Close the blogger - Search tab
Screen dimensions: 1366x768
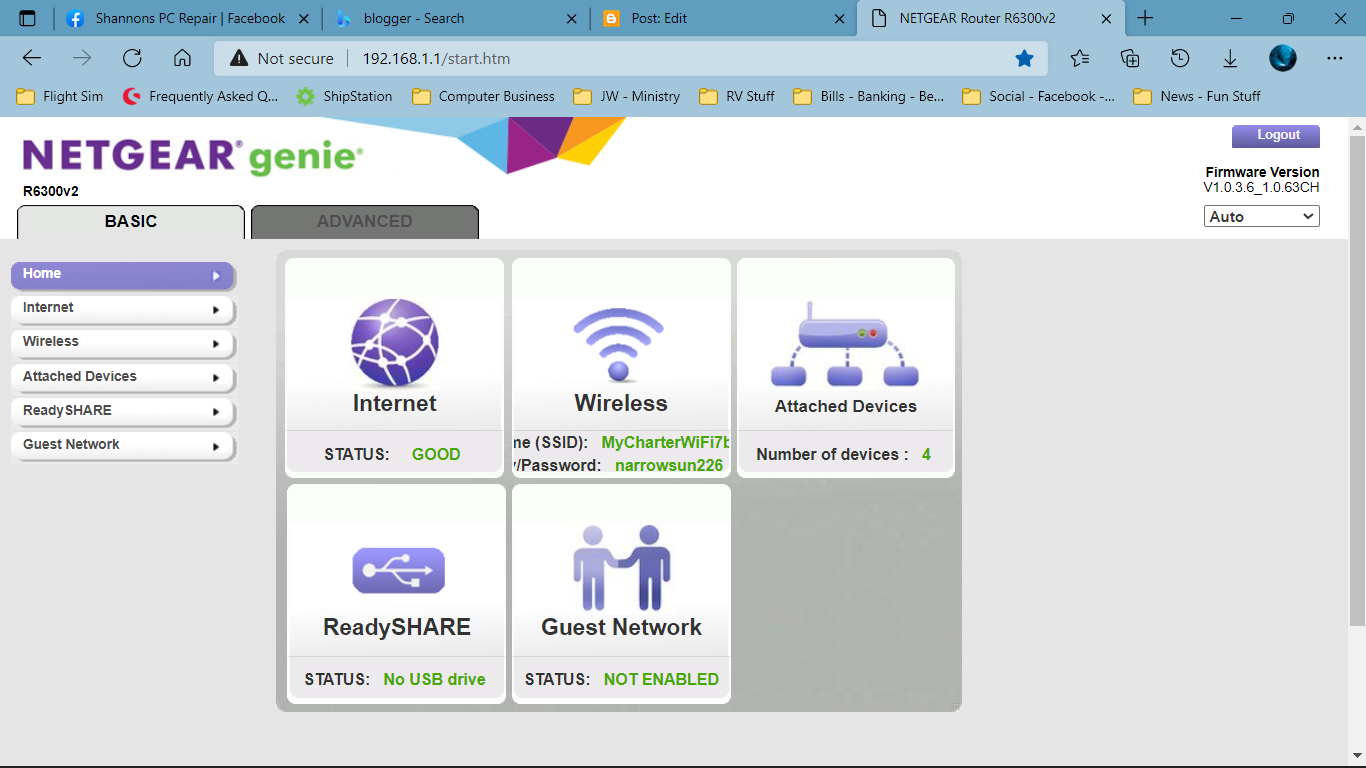pos(571,18)
